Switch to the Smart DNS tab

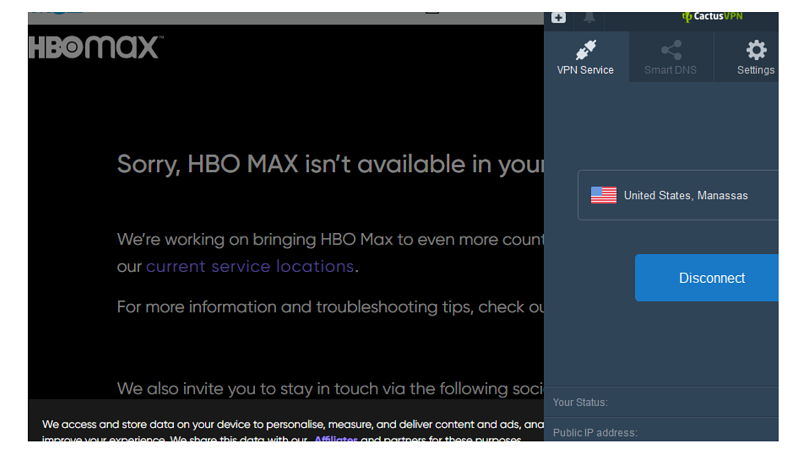pyautogui.click(x=671, y=57)
